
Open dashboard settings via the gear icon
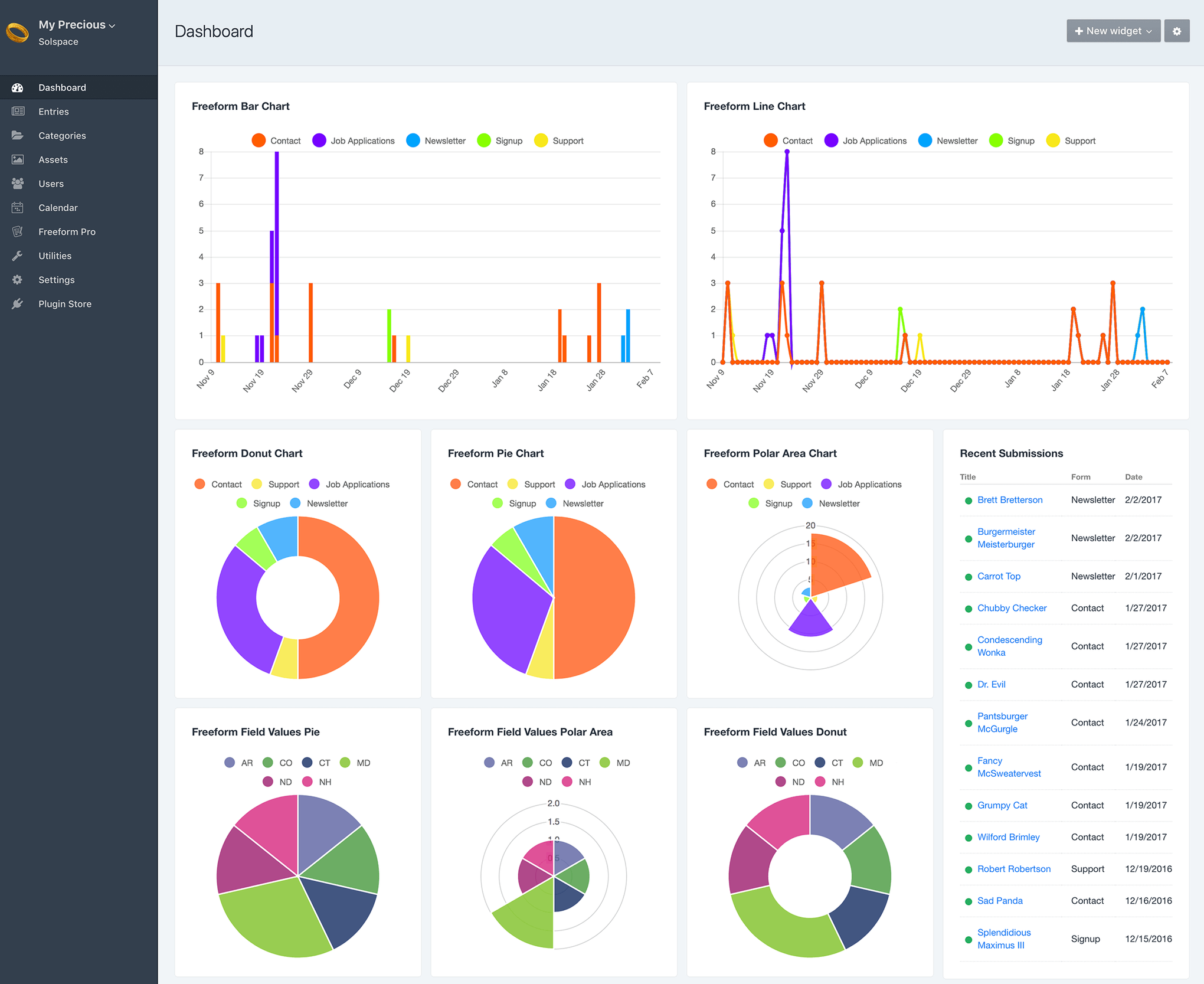click(x=1177, y=31)
